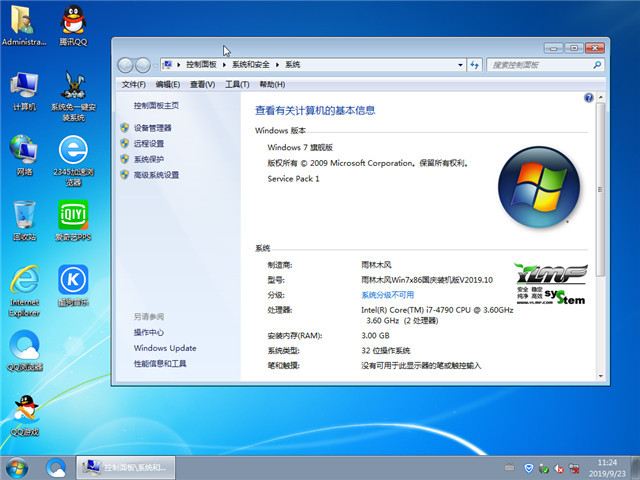Click the vertical scrollbar thumb
Screen dimensions: 640x480
(600, 190)
